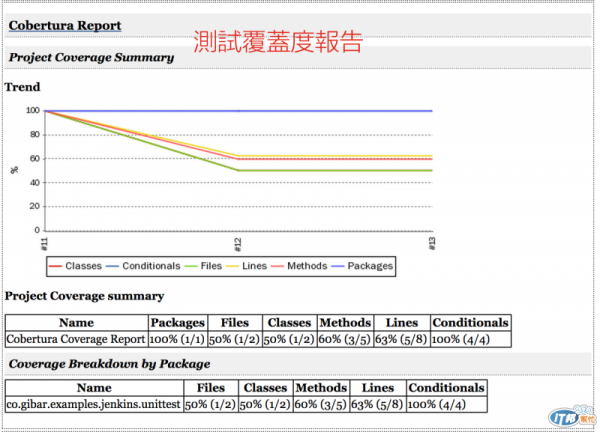Viewport: 600px width, 432px height.
Task: Click the Trend heading above the chart
Action: coord(22,87)
